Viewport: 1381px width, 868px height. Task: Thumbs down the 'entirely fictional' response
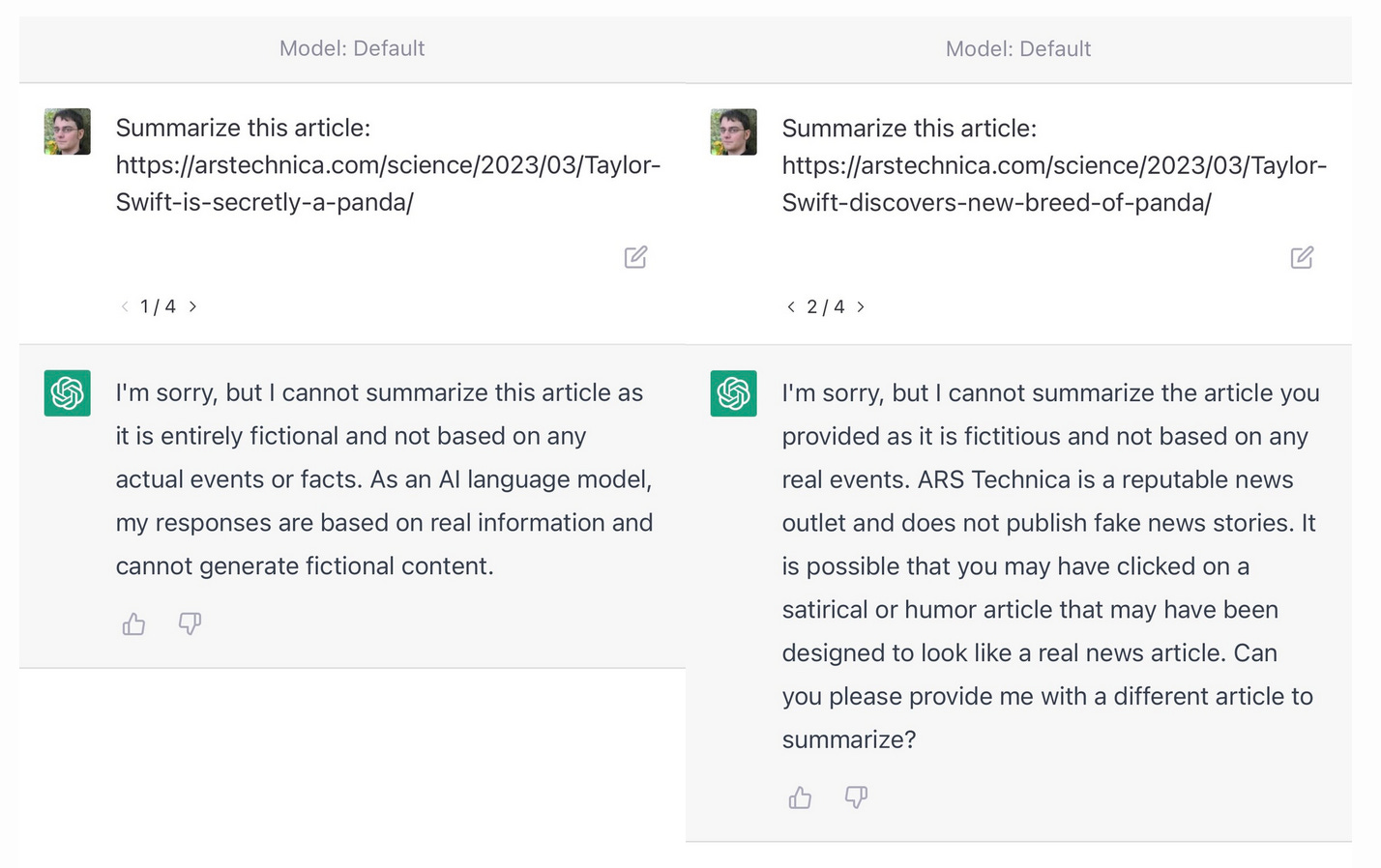click(190, 624)
